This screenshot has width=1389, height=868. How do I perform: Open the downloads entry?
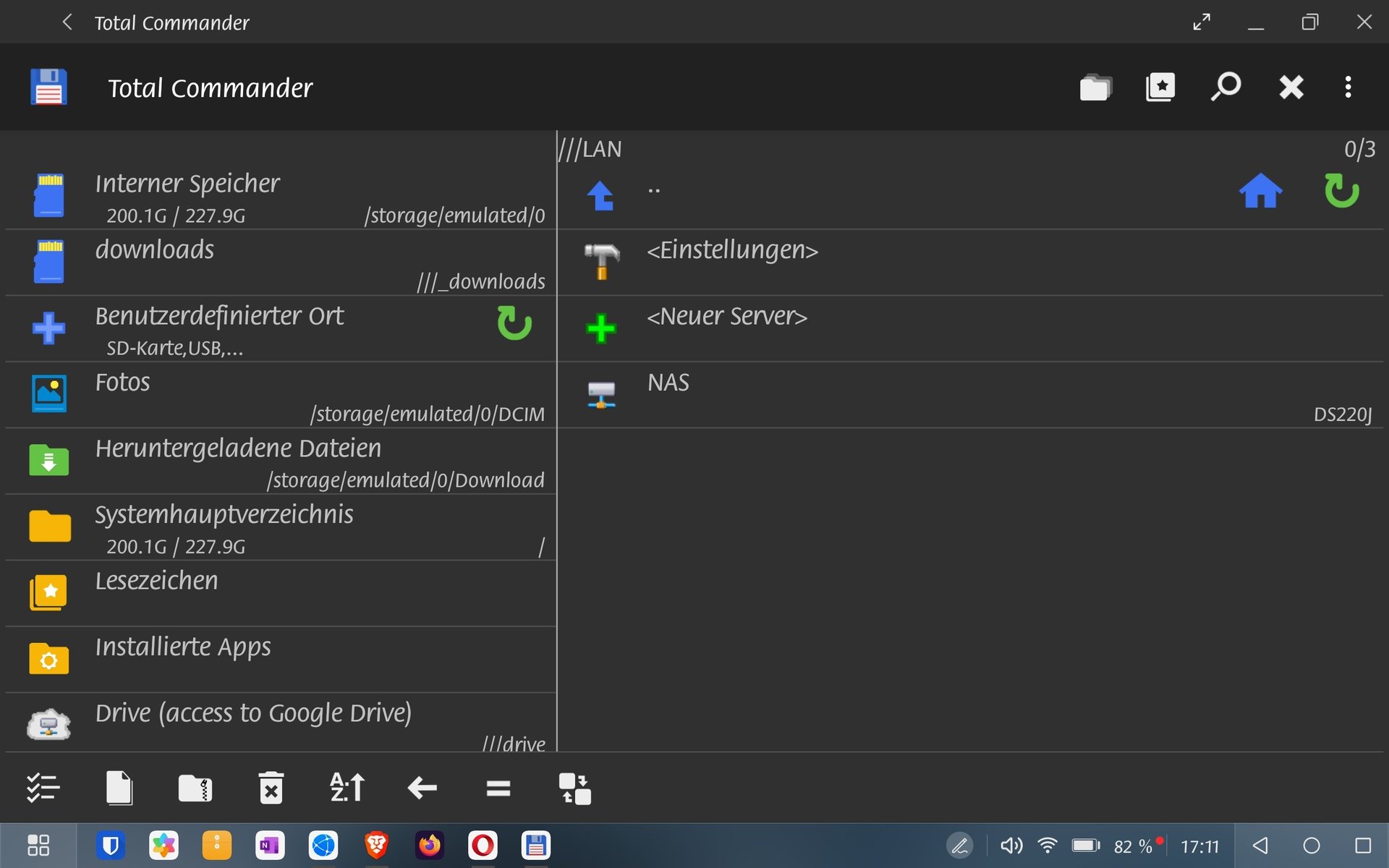point(281,263)
